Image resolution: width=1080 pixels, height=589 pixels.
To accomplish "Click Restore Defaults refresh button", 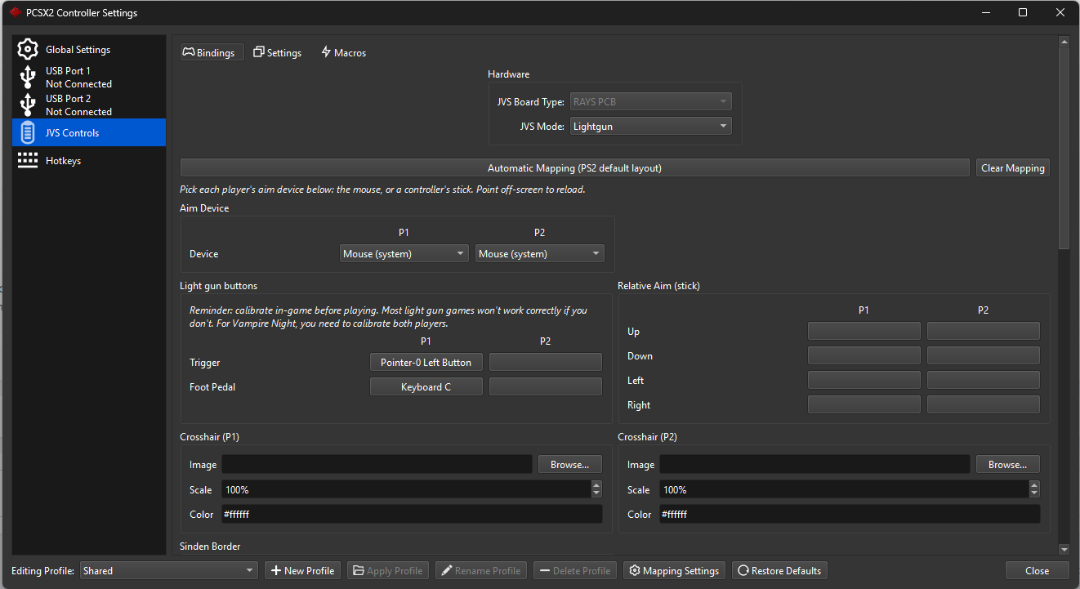I will (780, 570).
